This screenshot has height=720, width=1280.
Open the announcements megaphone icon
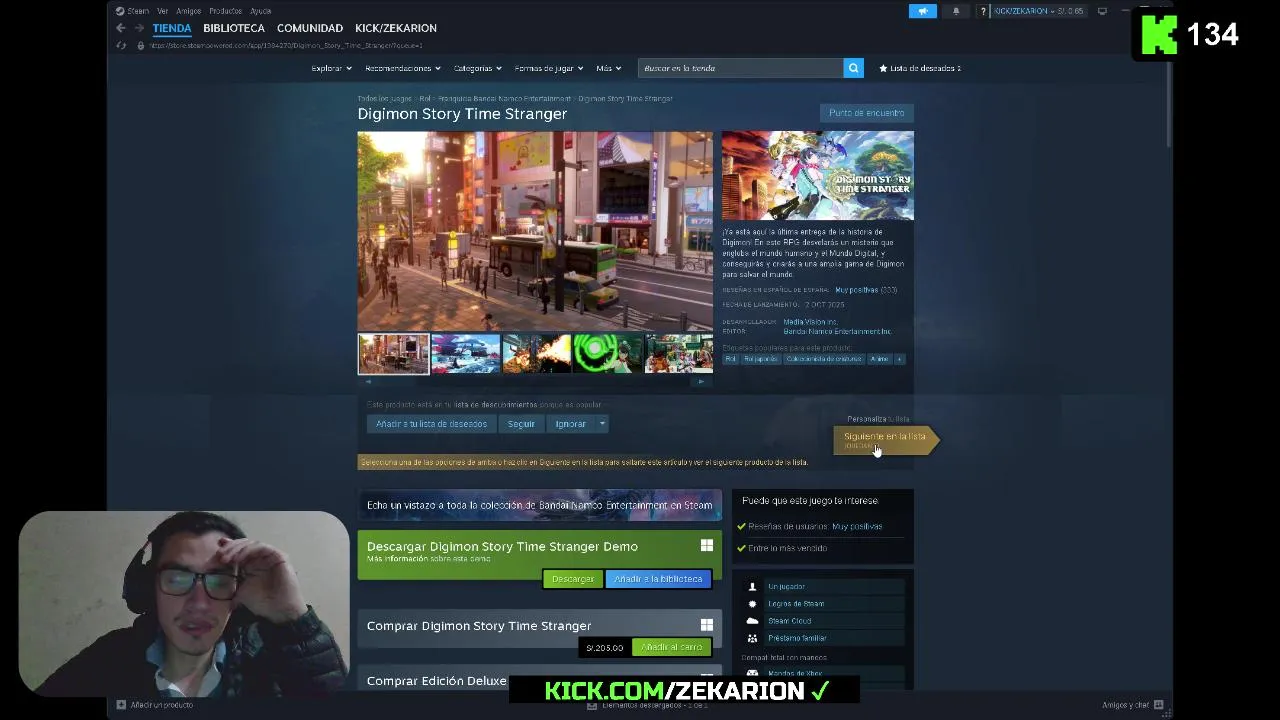pos(922,11)
